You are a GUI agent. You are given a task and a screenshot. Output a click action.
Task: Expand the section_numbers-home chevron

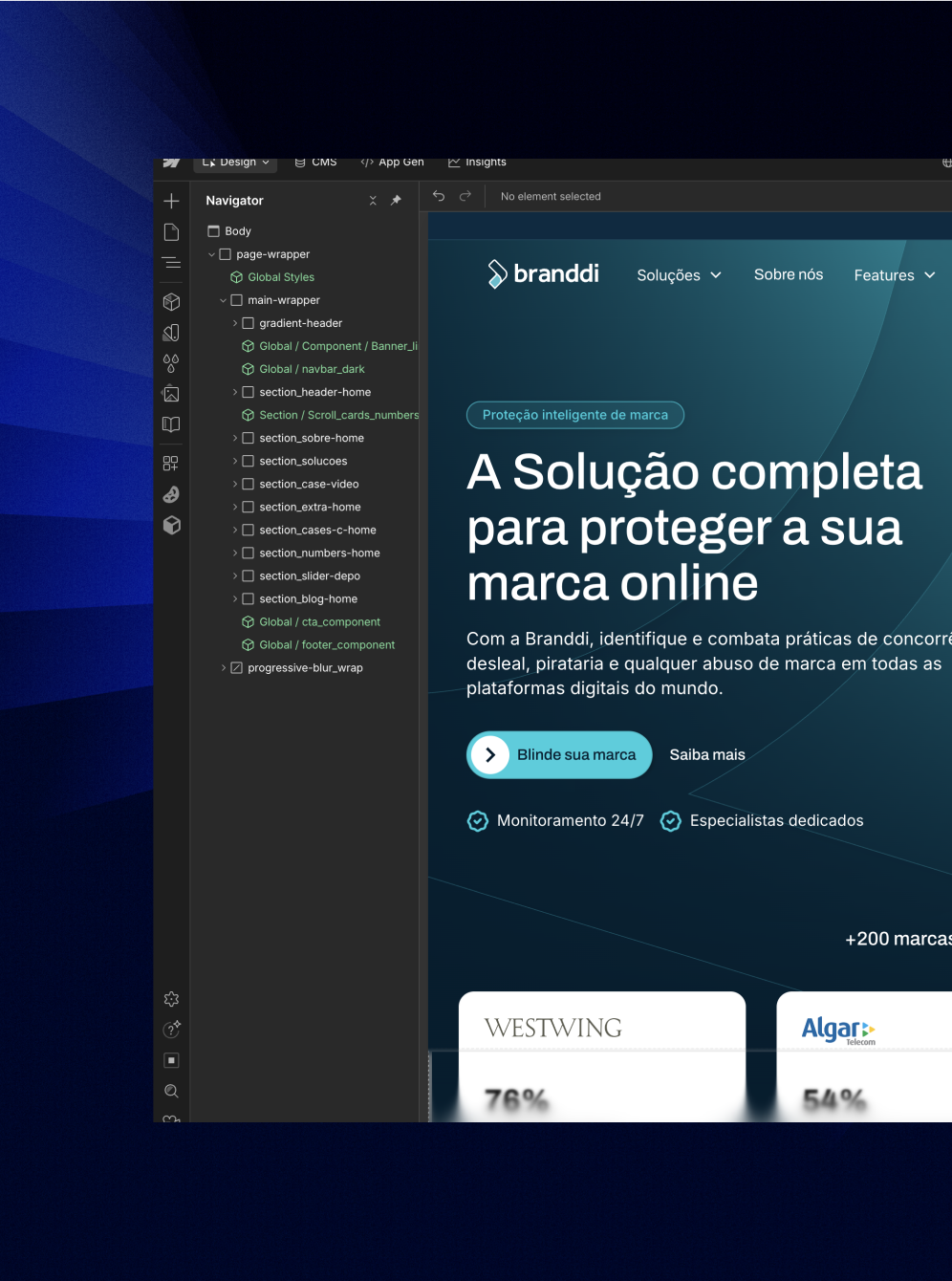(x=234, y=553)
